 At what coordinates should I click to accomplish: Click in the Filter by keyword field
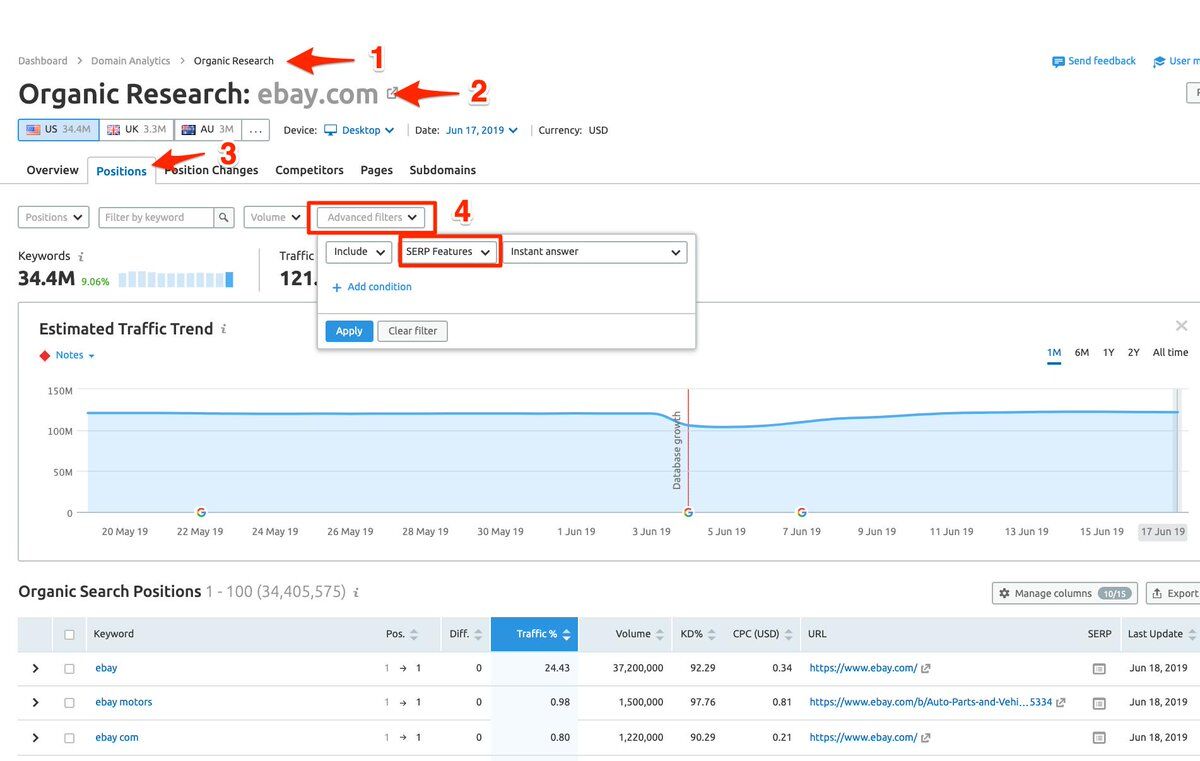pyautogui.click(x=156, y=217)
